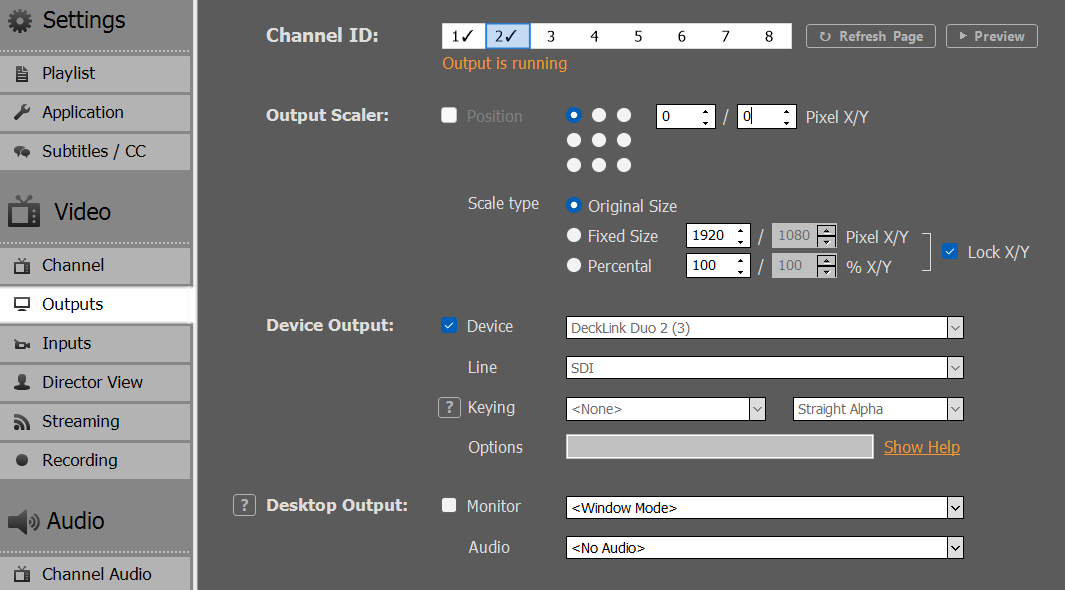1065x590 pixels.
Task: Open the Channel Audio settings page
Action: (x=95, y=574)
